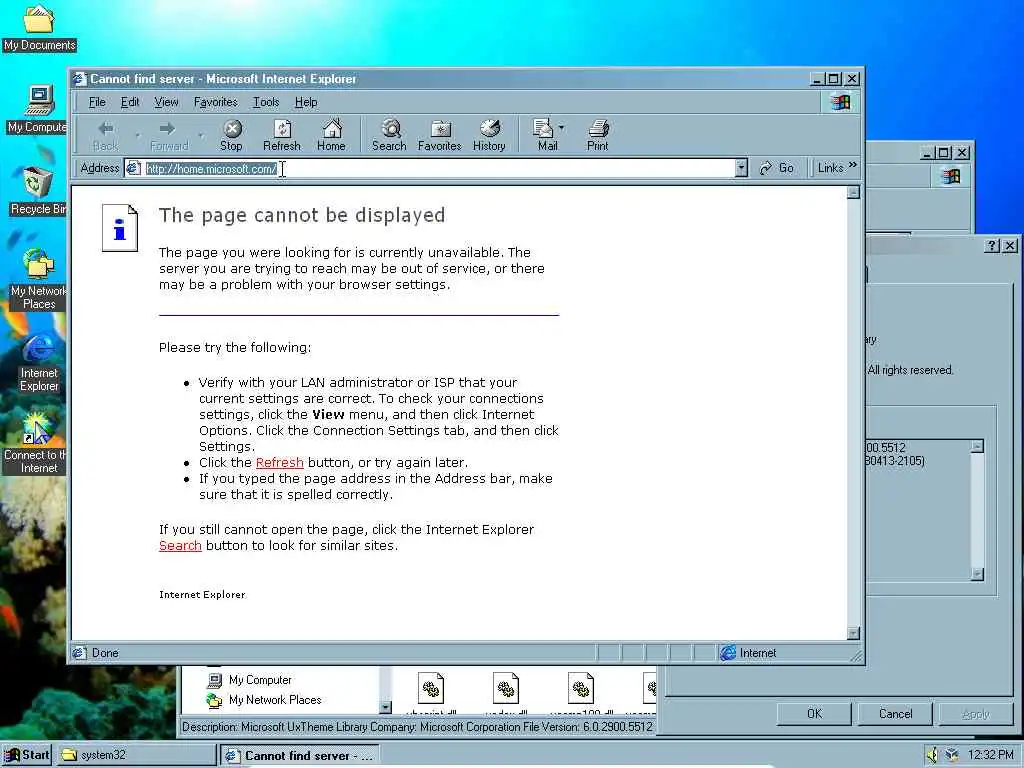Open the Start menu
Screen dimensions: 1024x768
pyautogui.click(x=27, y=755)
